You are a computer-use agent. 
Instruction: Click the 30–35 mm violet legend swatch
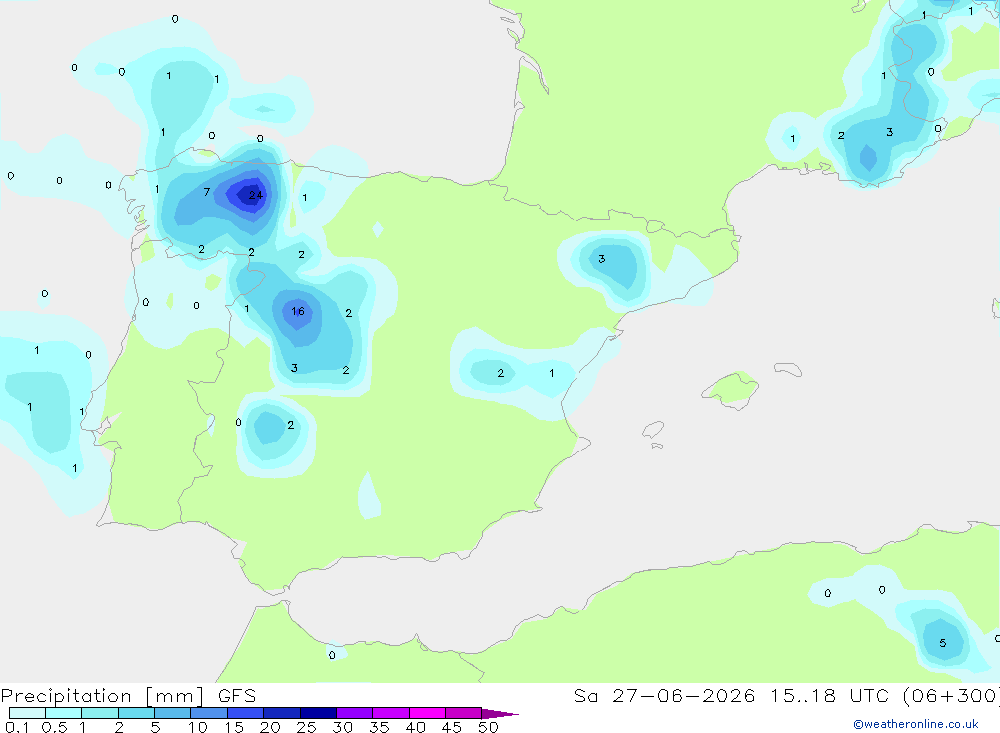click(354, 713)
